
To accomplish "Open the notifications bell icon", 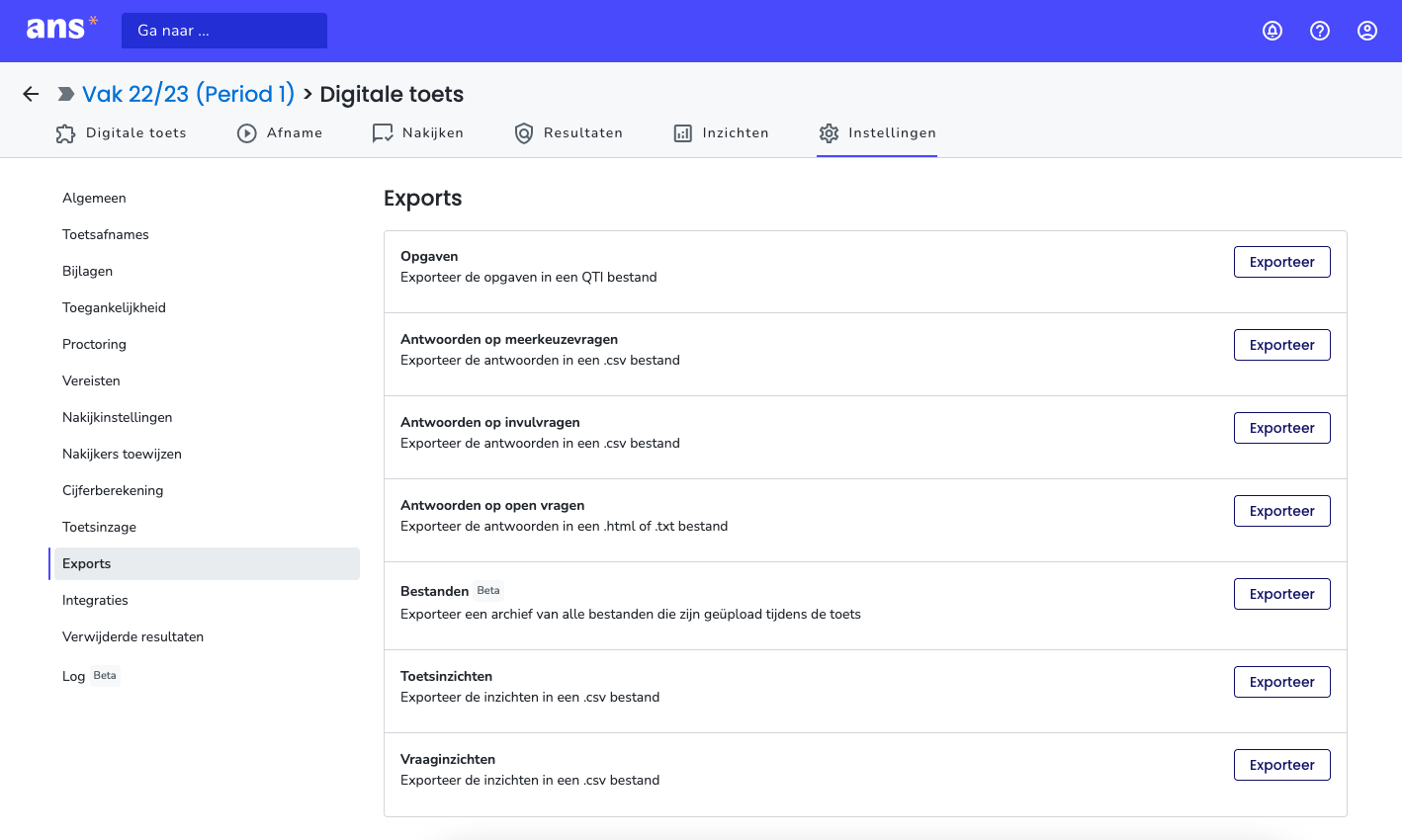I will (x=1272, y=31).
